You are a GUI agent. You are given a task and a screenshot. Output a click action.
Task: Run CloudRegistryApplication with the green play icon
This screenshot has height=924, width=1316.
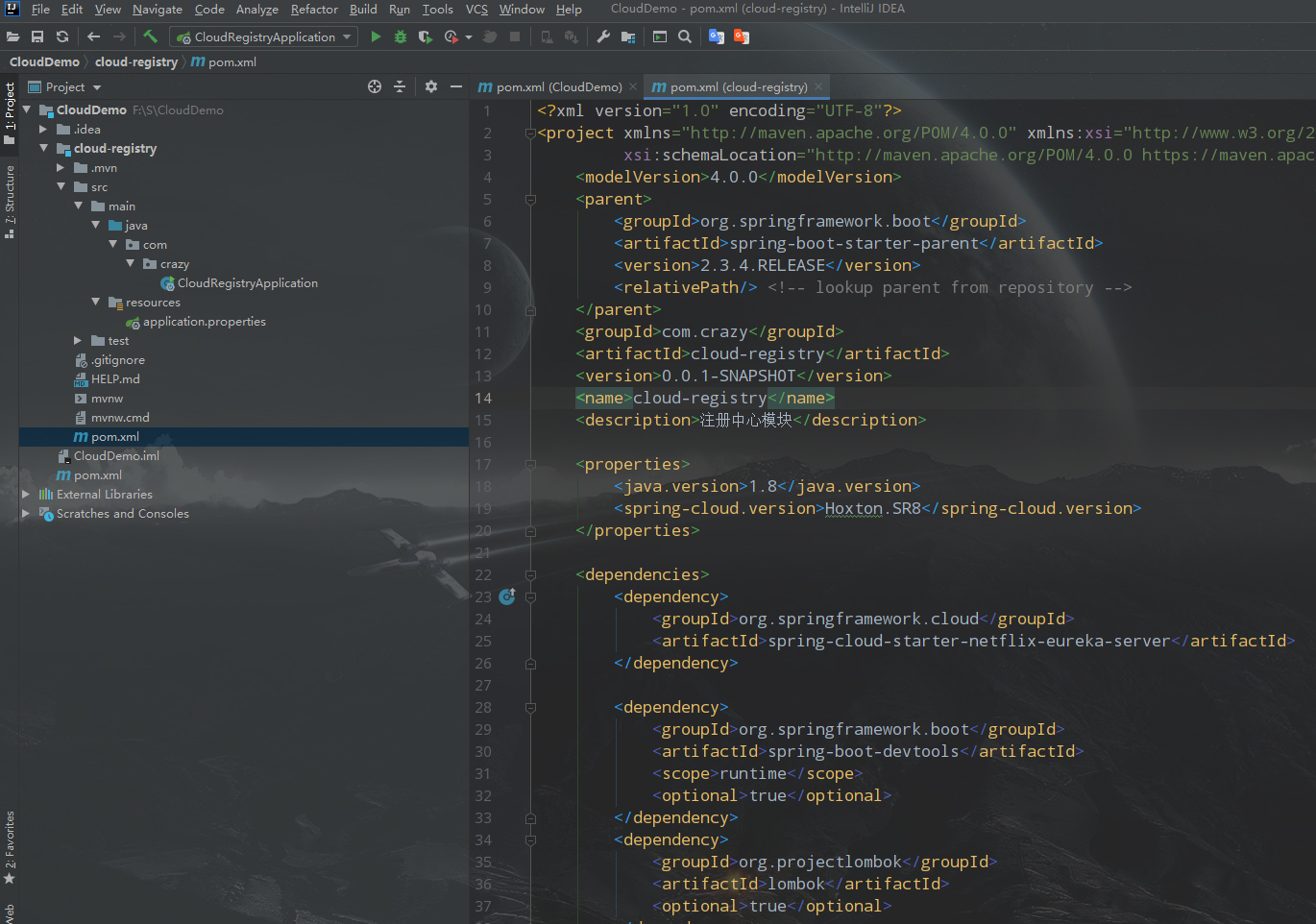coord(376,36)
